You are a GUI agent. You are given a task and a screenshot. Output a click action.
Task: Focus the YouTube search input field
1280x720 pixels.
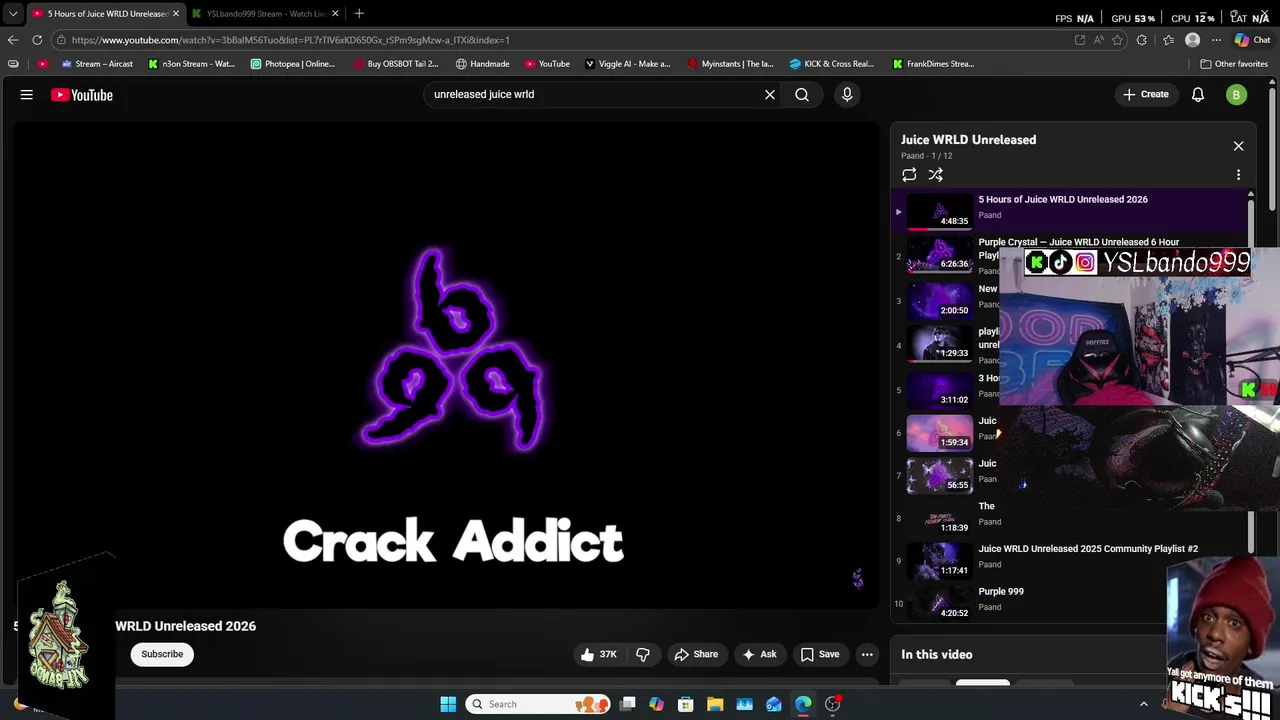click(x=595, y=95)
